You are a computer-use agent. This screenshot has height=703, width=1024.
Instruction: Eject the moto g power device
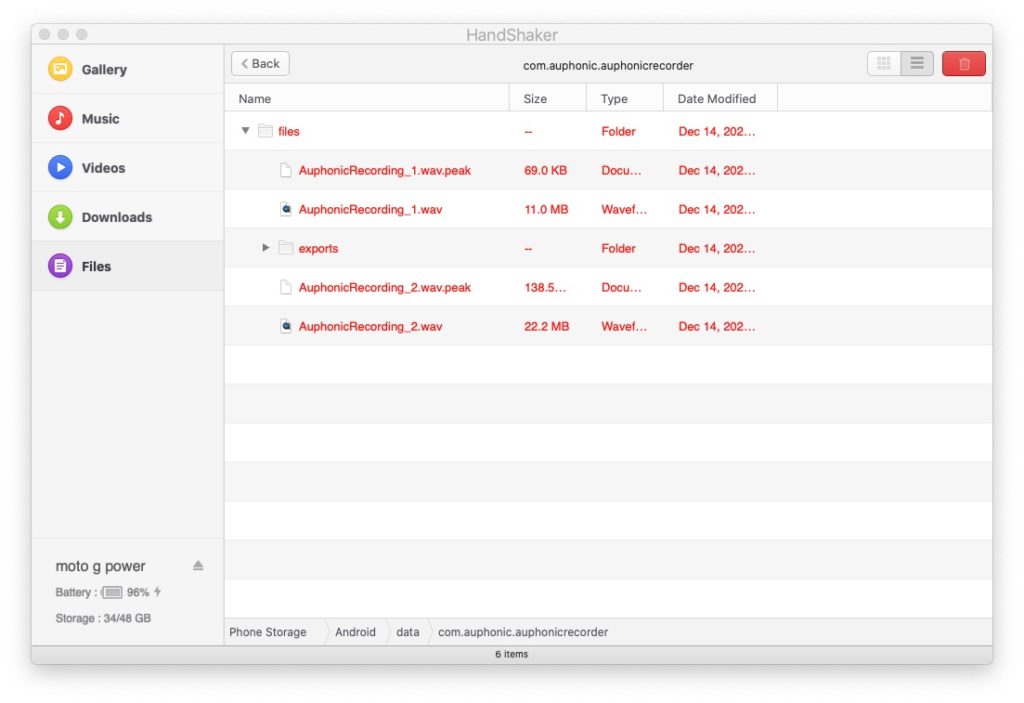pyautogui.click(x=199, y=566)
